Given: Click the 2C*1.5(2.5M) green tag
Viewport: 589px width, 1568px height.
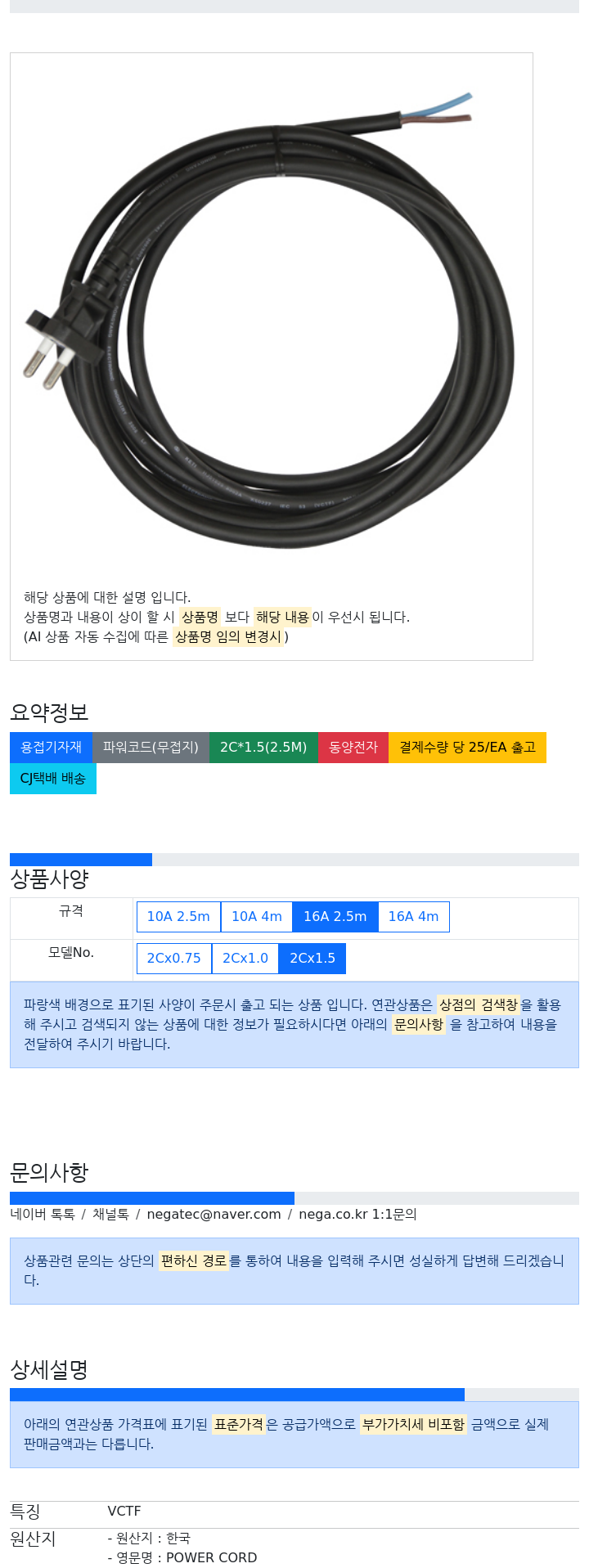Looking at the screenshot, I should coord(263,748).
